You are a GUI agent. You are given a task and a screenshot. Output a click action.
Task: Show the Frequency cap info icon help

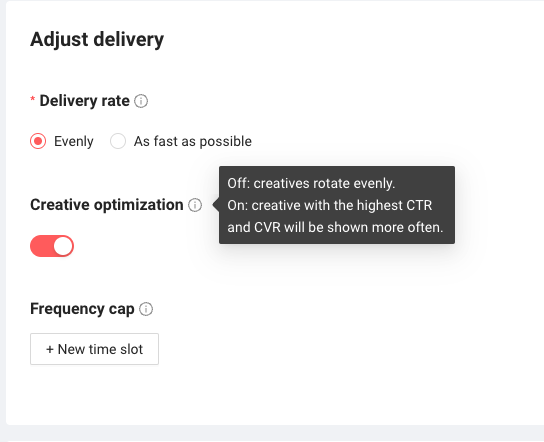[146, 309]
